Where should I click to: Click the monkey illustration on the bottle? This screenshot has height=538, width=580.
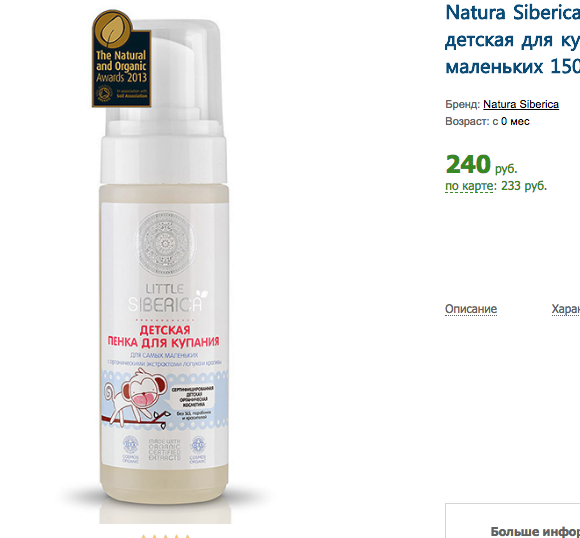tap(136, 400)
